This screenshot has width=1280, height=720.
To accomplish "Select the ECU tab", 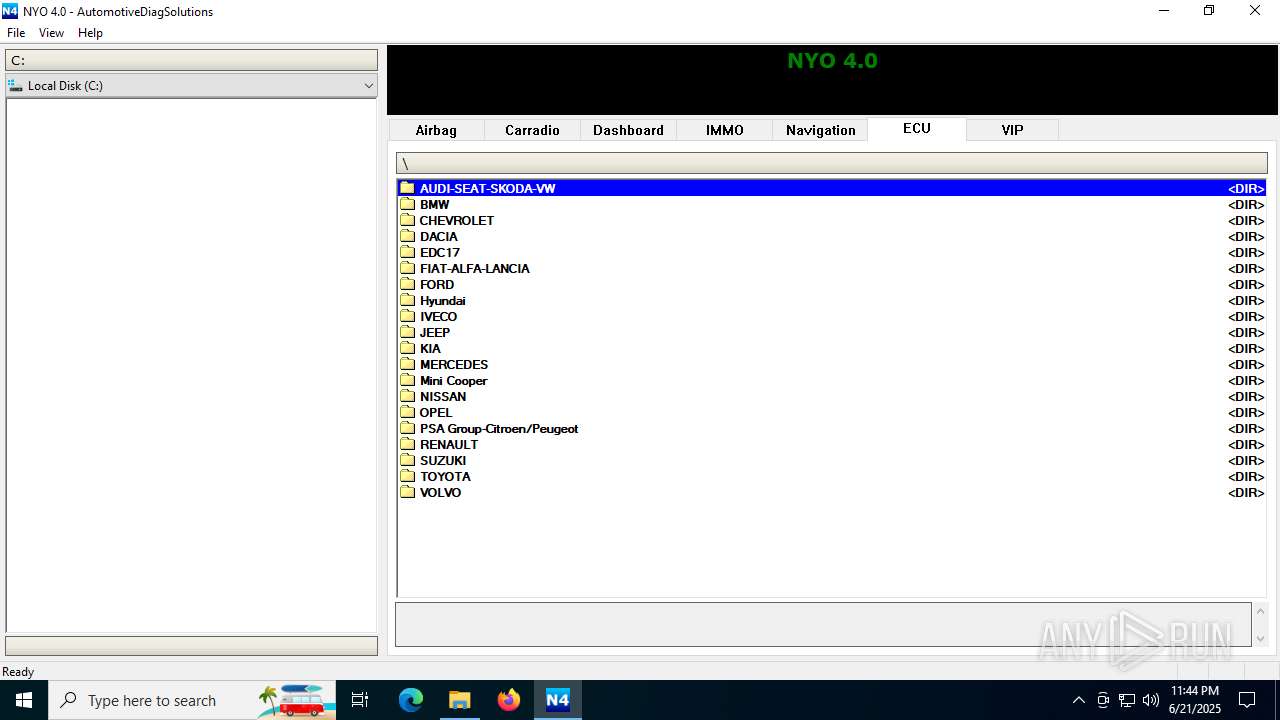I will (x=917, y=129).
